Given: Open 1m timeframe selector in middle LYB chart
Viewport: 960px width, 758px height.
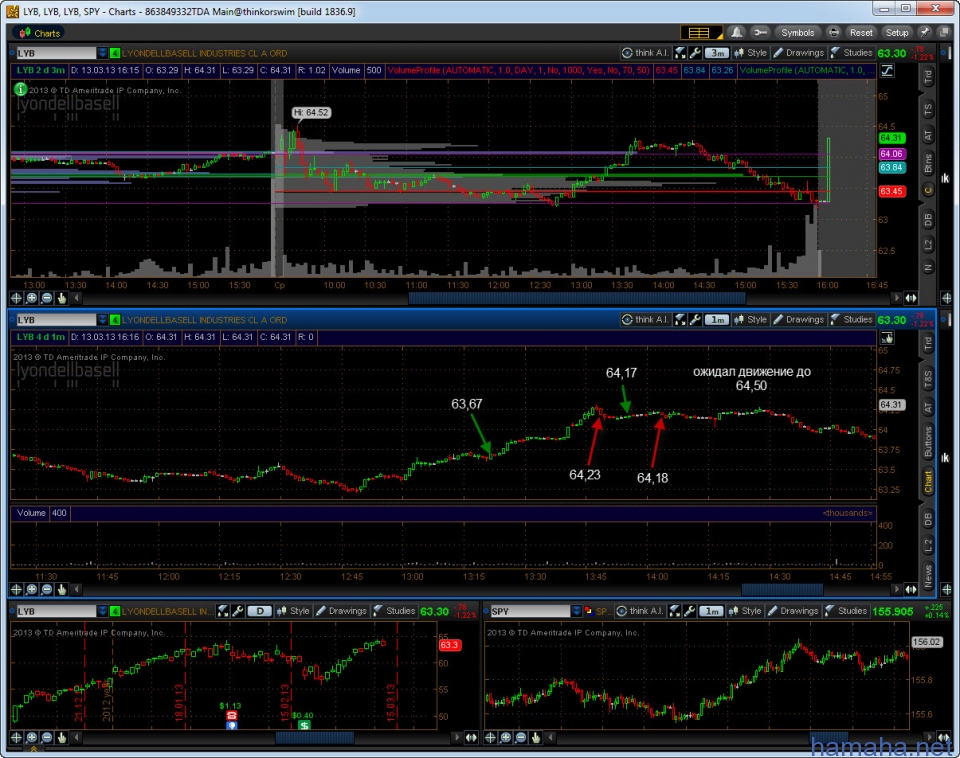Looking at the screenshot, I should click(x=717, y=320).
